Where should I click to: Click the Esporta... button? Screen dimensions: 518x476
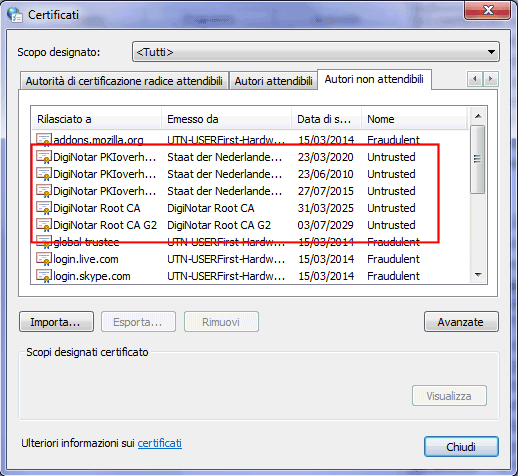coord(138,322)
